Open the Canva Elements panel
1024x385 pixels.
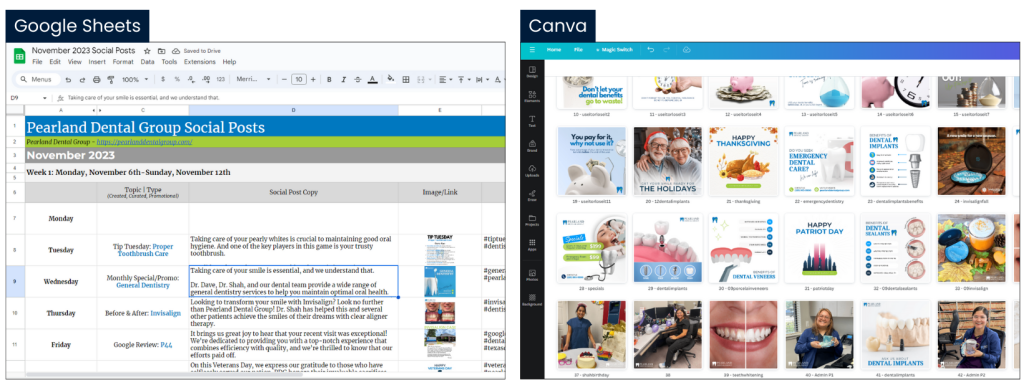(532, 96)
